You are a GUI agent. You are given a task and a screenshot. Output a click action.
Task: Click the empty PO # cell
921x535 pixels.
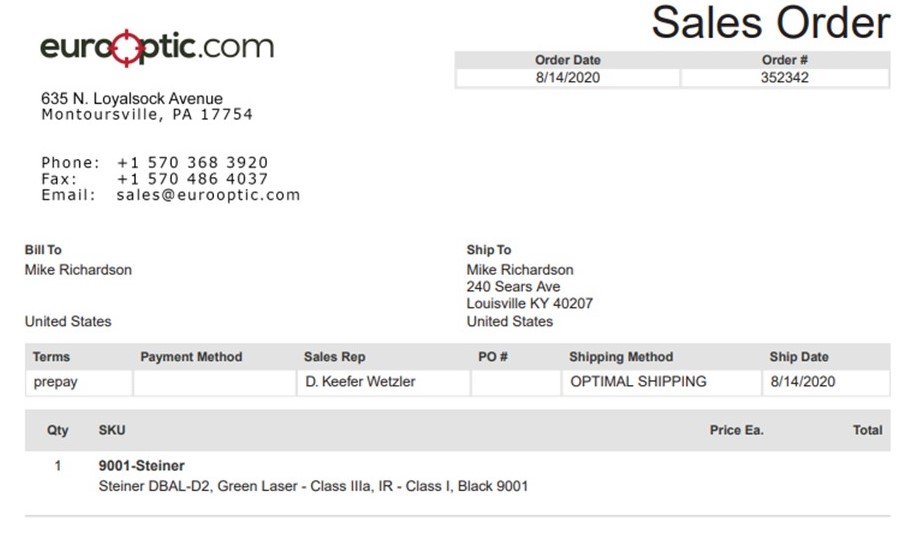pyautogui.click(x=515, y=382)
